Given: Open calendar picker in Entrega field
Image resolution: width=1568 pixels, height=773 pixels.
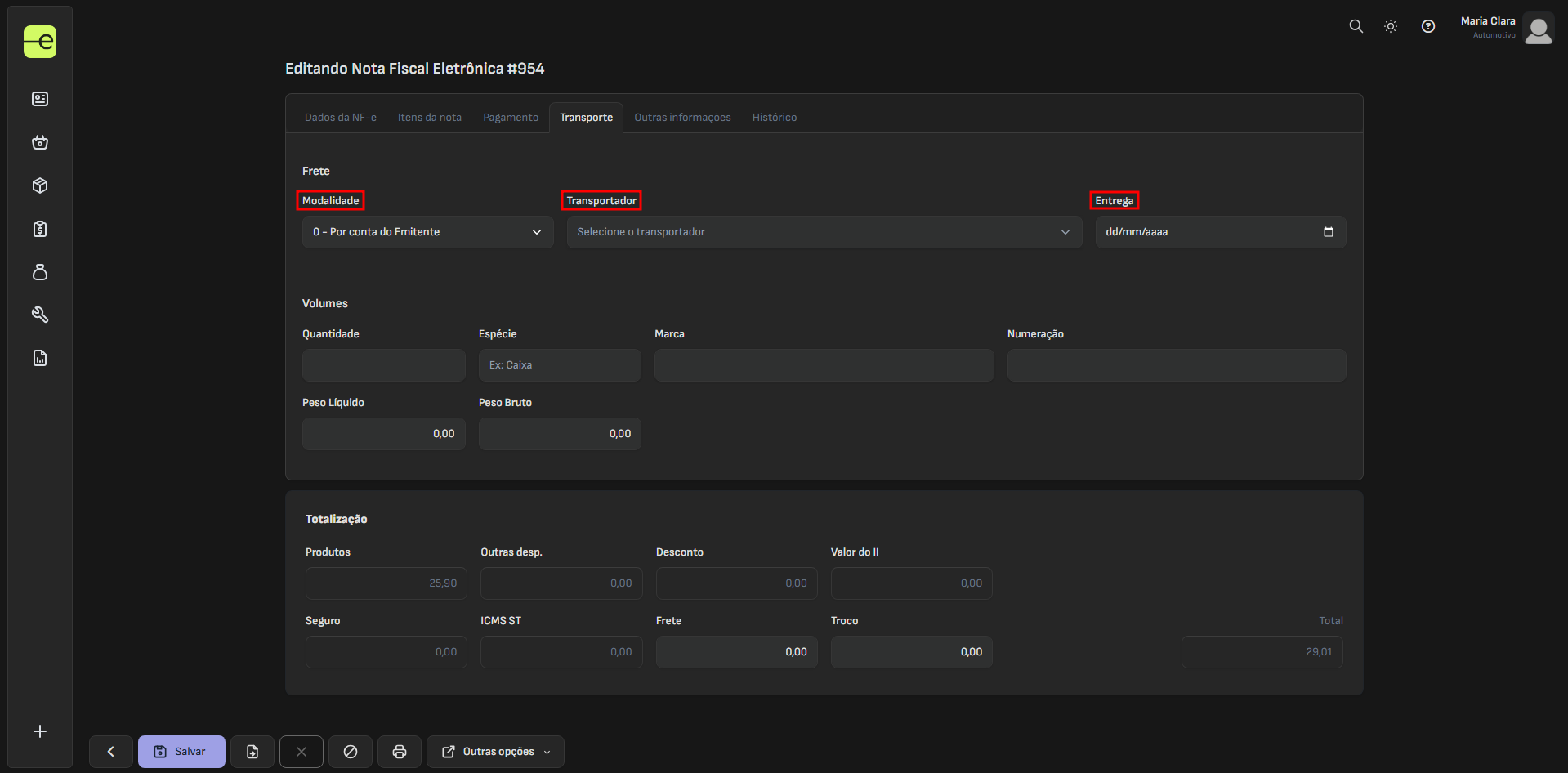Looking at the screenshot, I should tap(1328, 232).
